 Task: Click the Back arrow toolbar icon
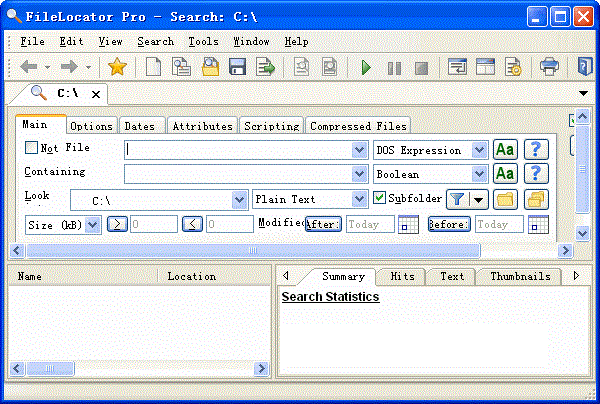(x=29, y=67)
